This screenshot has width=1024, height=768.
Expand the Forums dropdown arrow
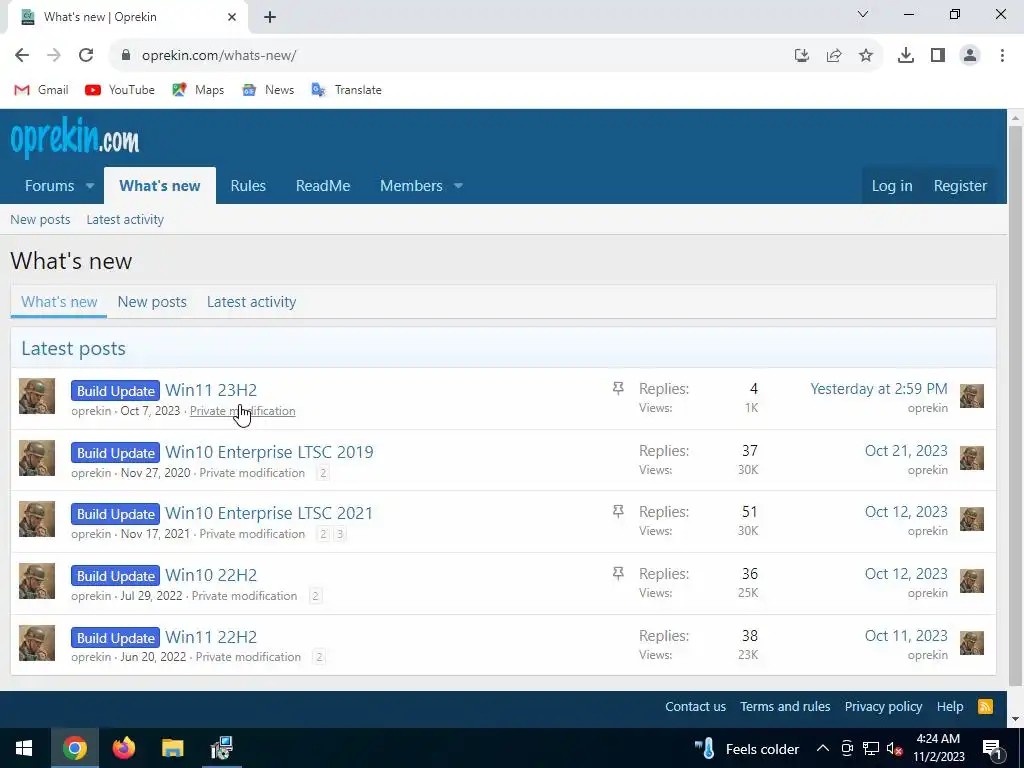(x=90, y=186)
